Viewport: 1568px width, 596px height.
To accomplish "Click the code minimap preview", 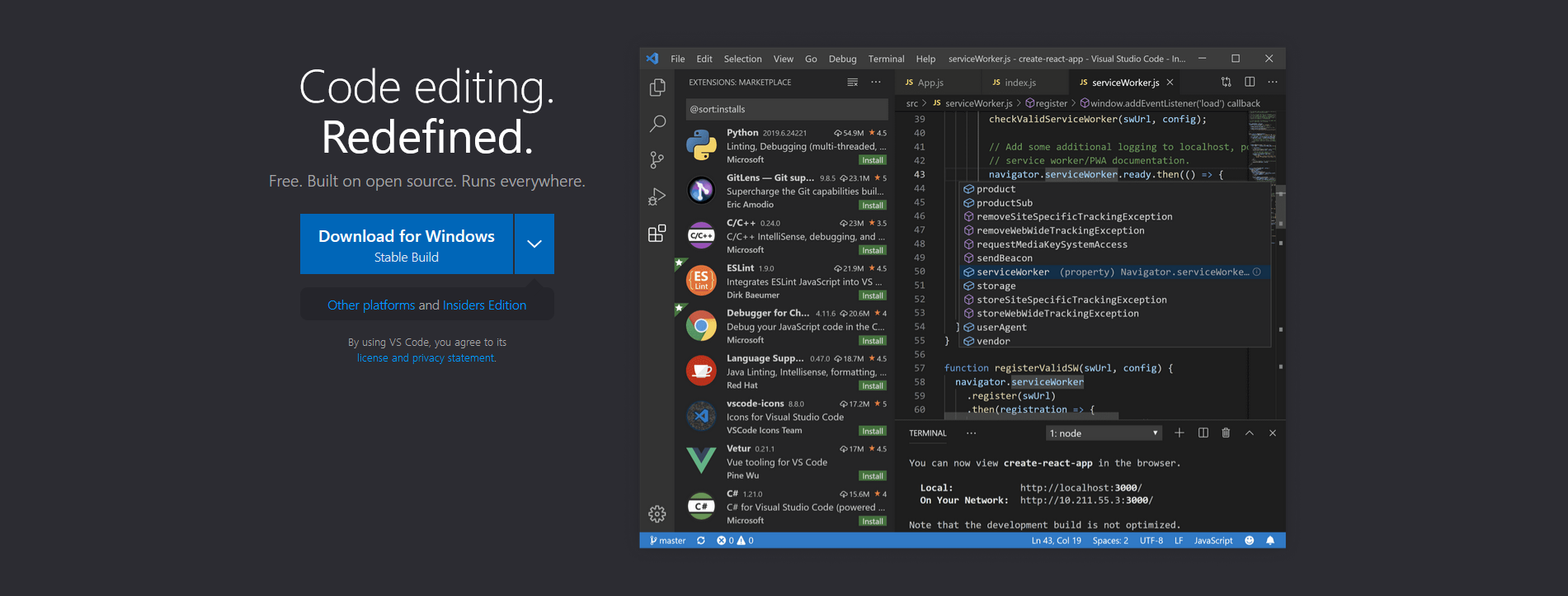I will pyautogui.click(x=1262, y=147).
